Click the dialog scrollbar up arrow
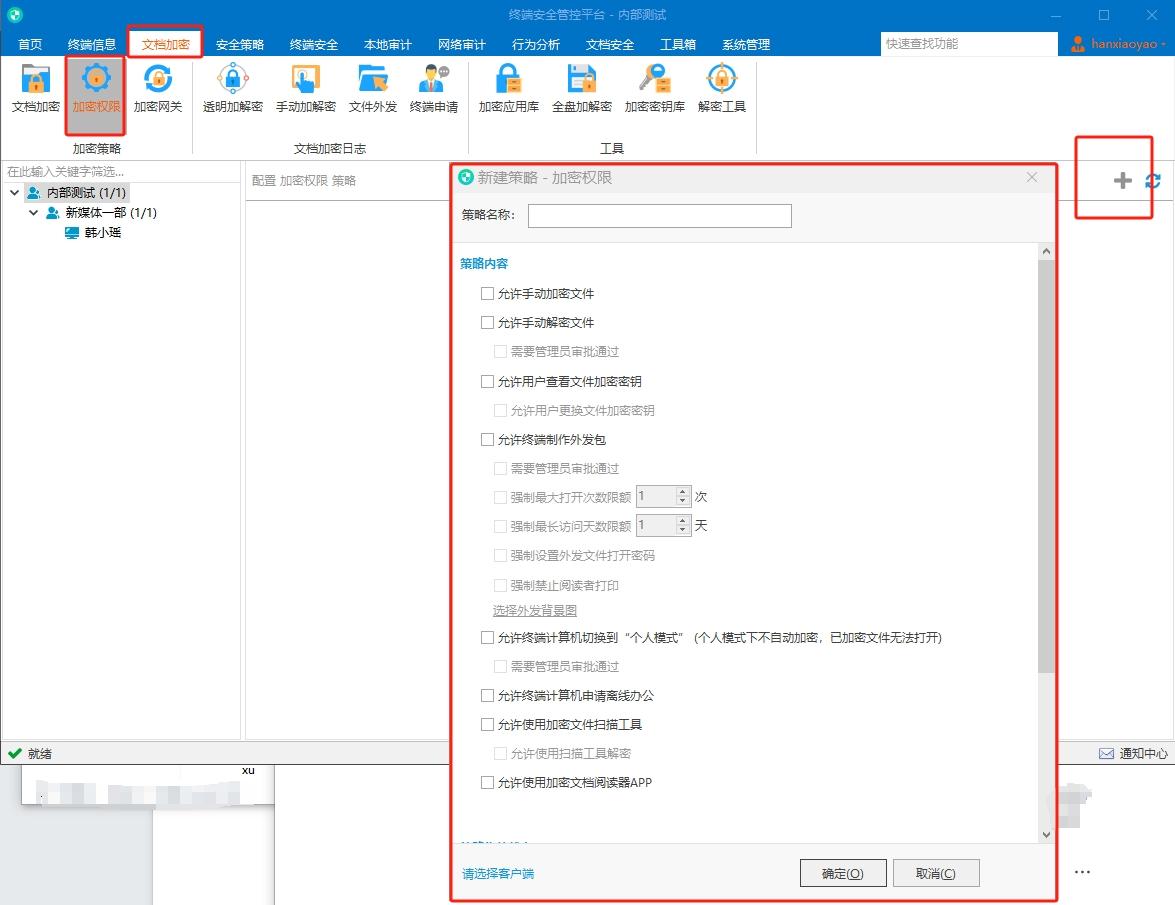The width and height of the screenshot is (1175, 905). coord(1046,252)
